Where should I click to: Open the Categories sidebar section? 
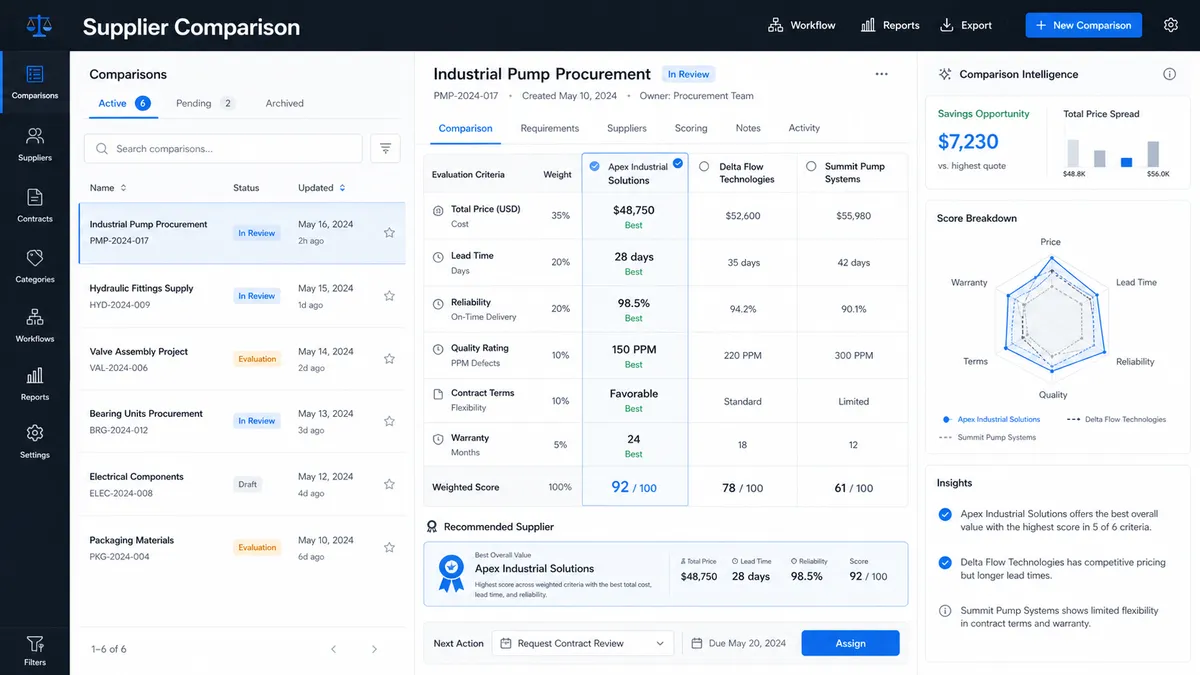click(x=35, y=266)
